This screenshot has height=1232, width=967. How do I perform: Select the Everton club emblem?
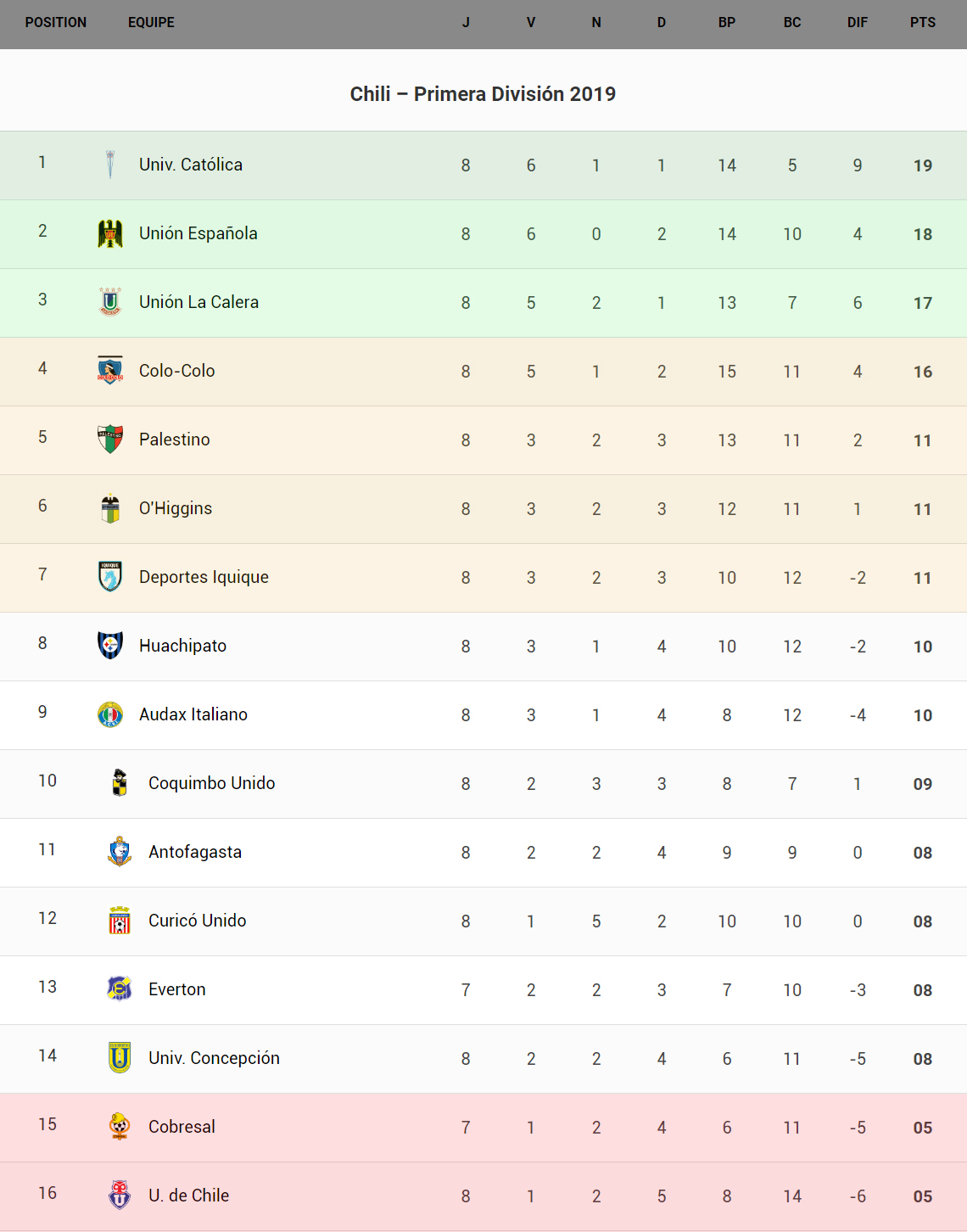120,989
